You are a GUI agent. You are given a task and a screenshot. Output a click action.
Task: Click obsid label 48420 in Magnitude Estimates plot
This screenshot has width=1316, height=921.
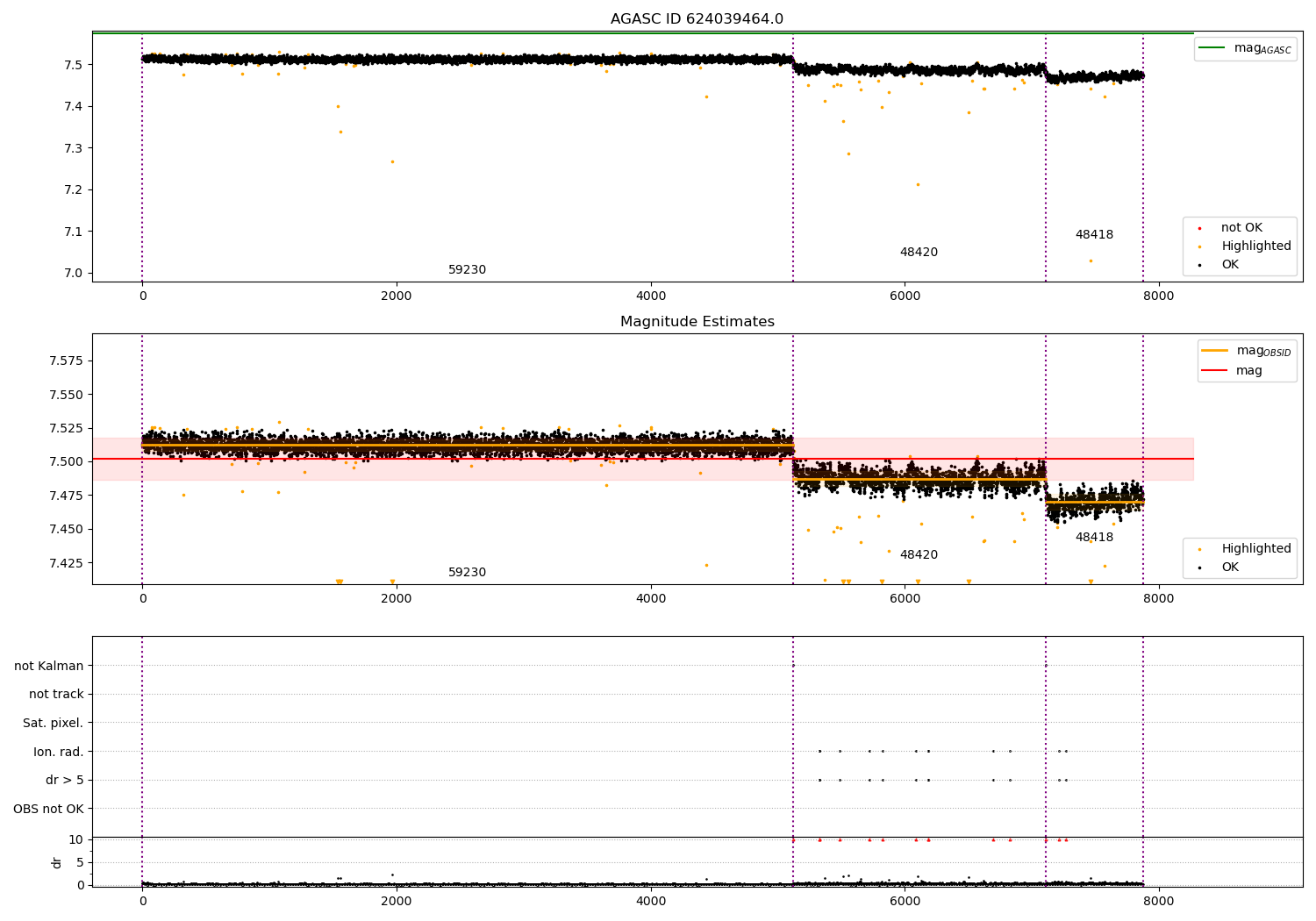click(x=919, y=555)
